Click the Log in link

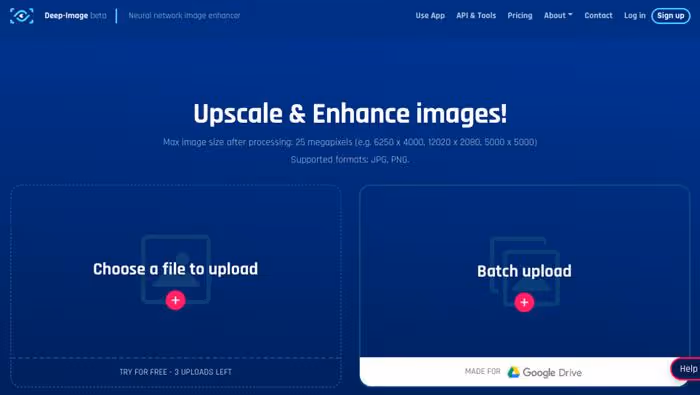pyautogui.click(x=634, y=16)
